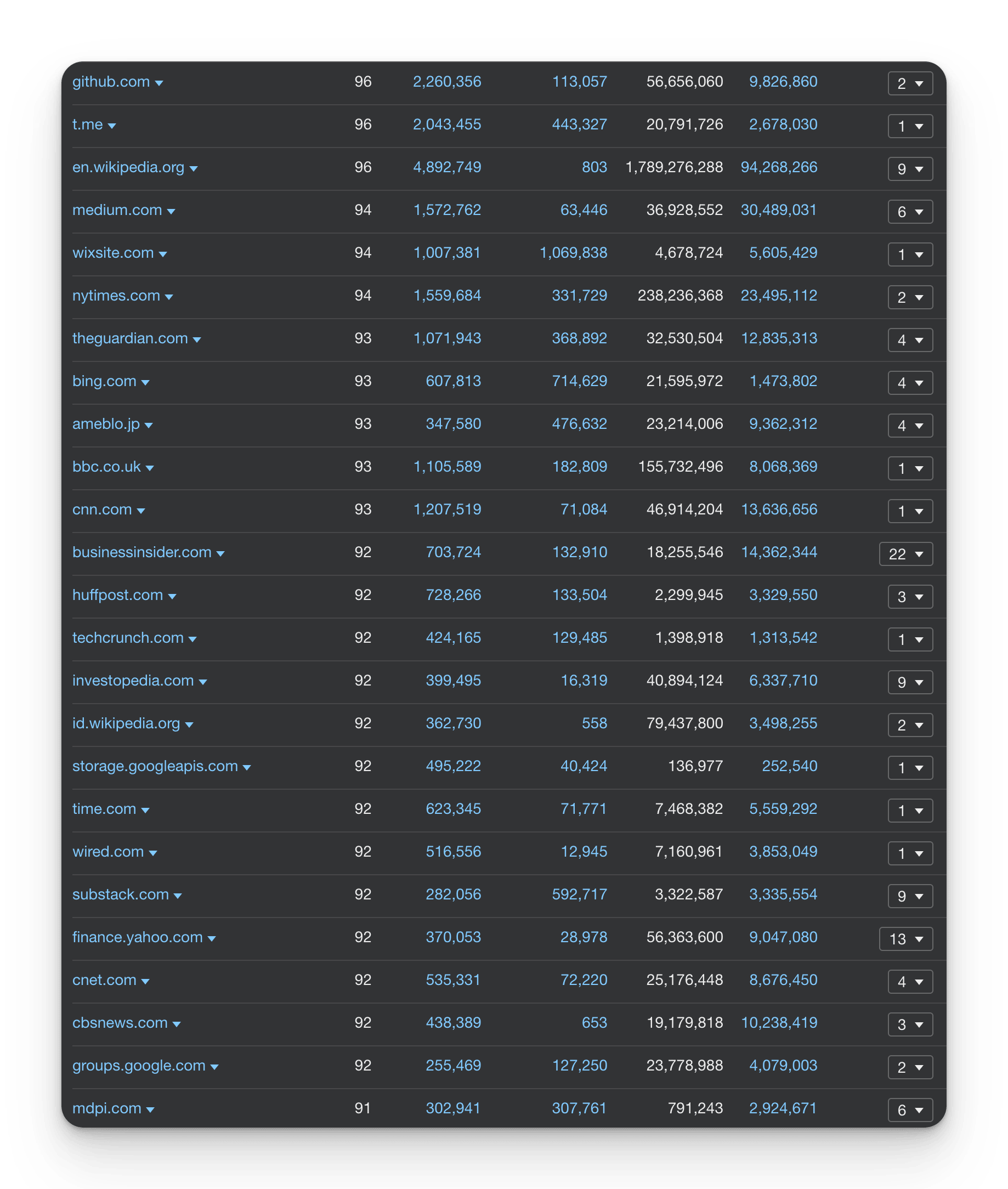Image resolution: width=1008 pixels, height=1189 pixels.
Task: Open the huffpost.com domain link
Action: pos(118,595)
